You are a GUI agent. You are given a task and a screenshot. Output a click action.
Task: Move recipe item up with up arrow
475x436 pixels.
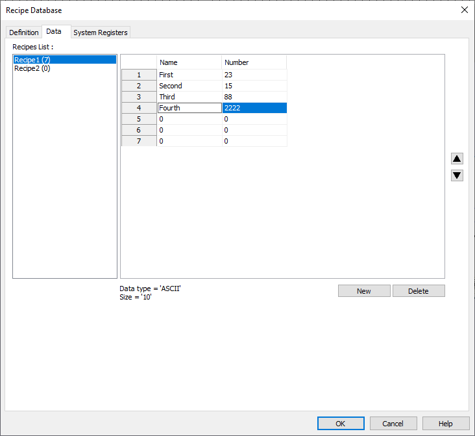coord(457,159)
